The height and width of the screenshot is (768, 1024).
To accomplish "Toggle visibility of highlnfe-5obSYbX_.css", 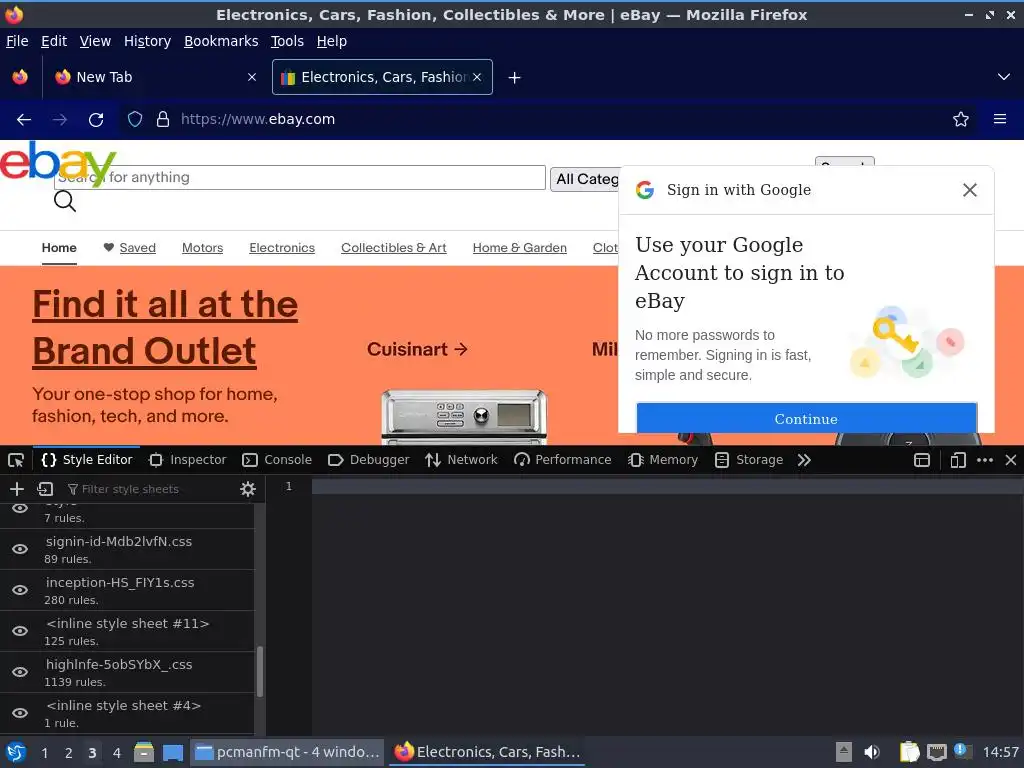I will (x=20, y=673).
